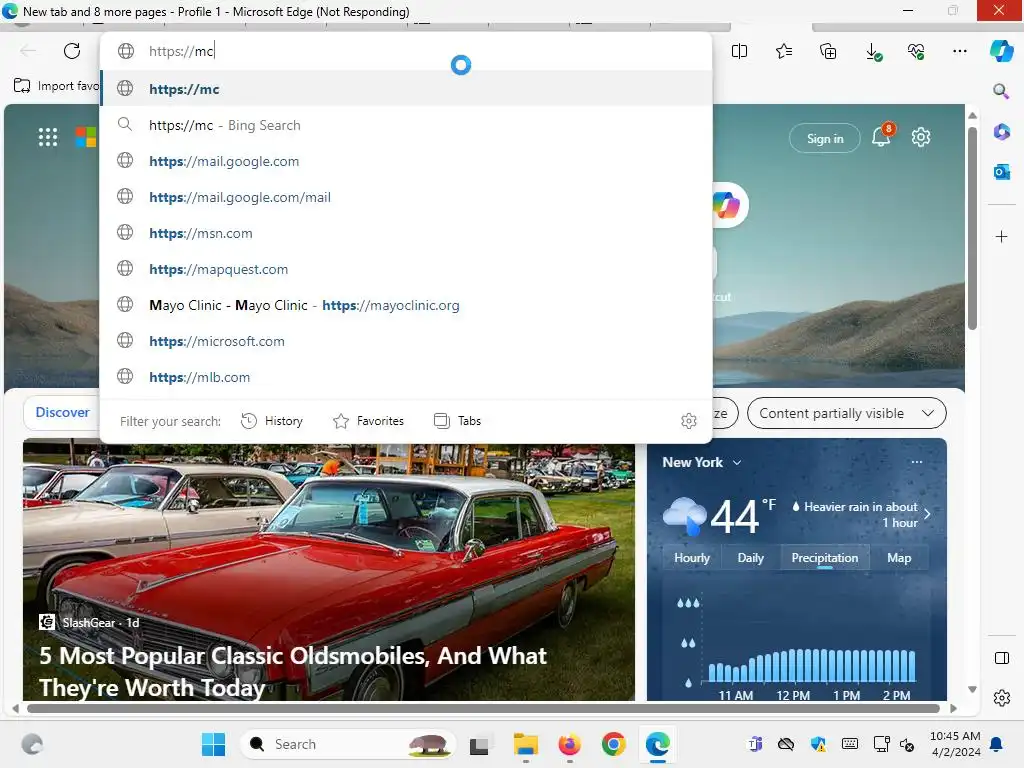Open the Downloads icon
The width and height of the screenshot is (1024, 768).
point(873,52)
